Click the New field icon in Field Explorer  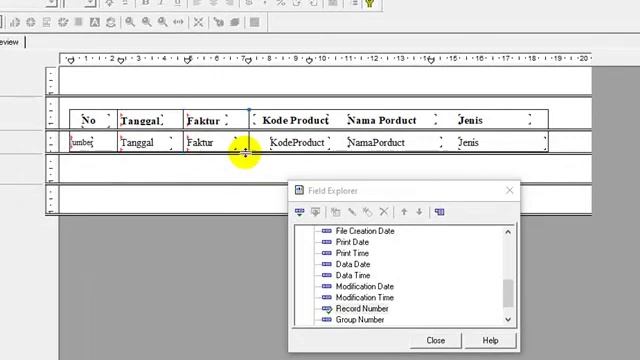pyautogui.click(x=336, y=212)
